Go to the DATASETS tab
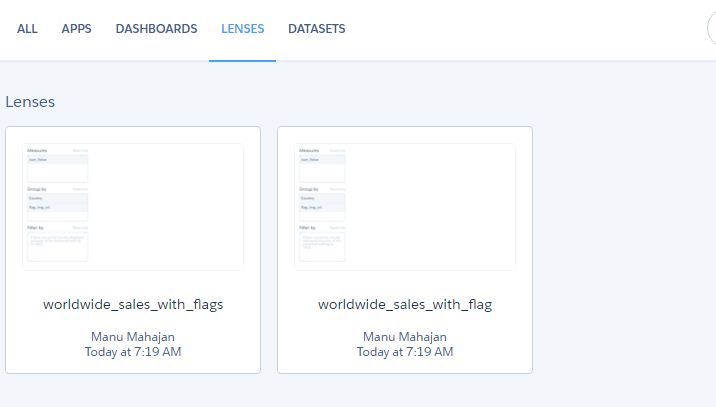716x407 pixels. coord(316,29)
